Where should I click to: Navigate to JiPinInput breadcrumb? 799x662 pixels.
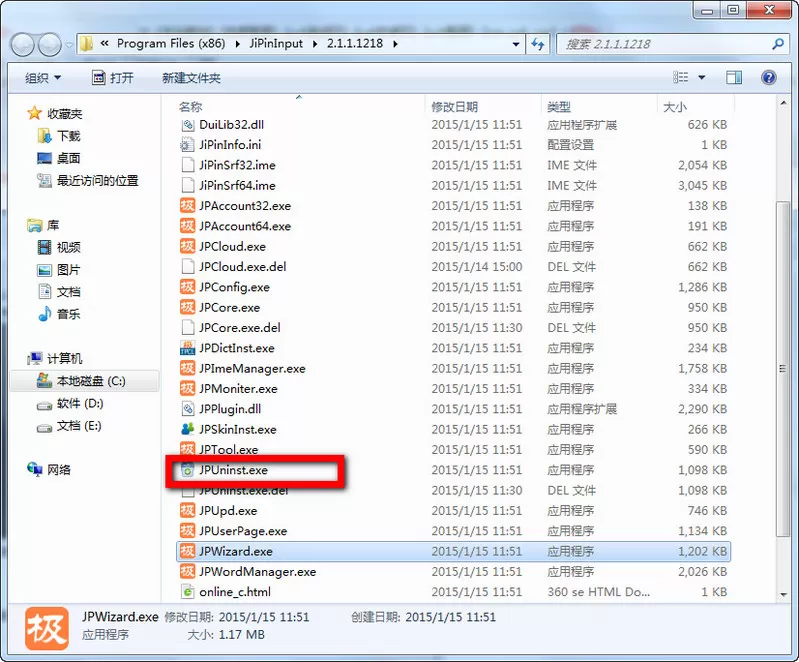[276, 44]
